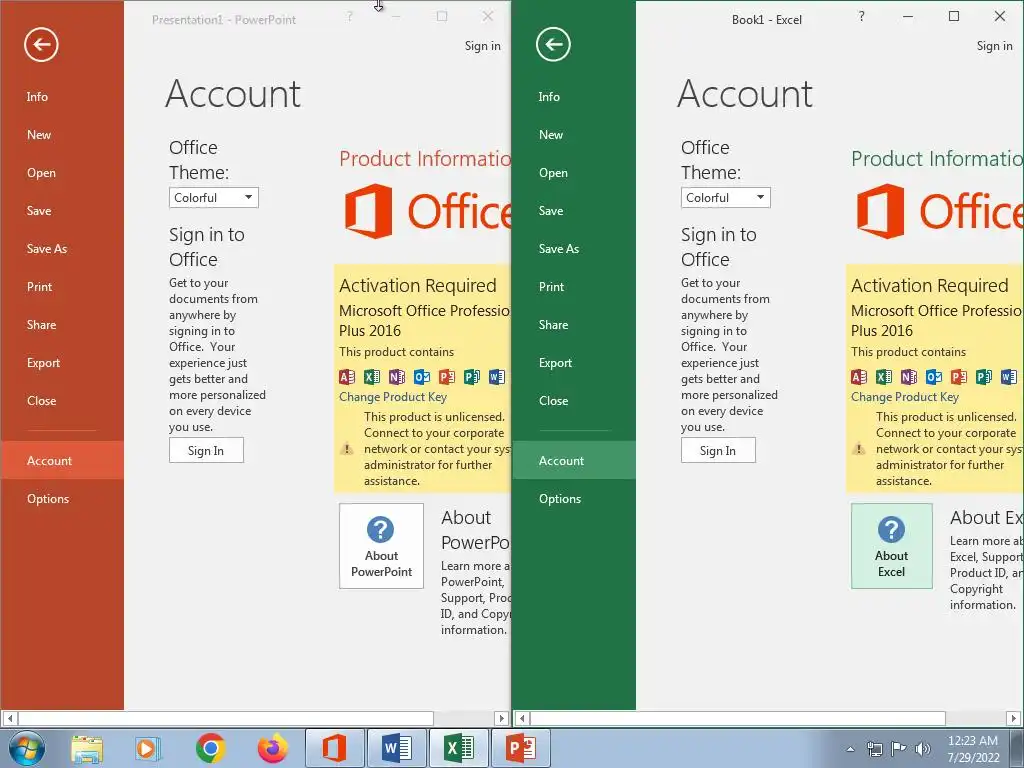
Task: Click the PowerPoint horizontal scrollbar track
Action: [x=464, y=718]
